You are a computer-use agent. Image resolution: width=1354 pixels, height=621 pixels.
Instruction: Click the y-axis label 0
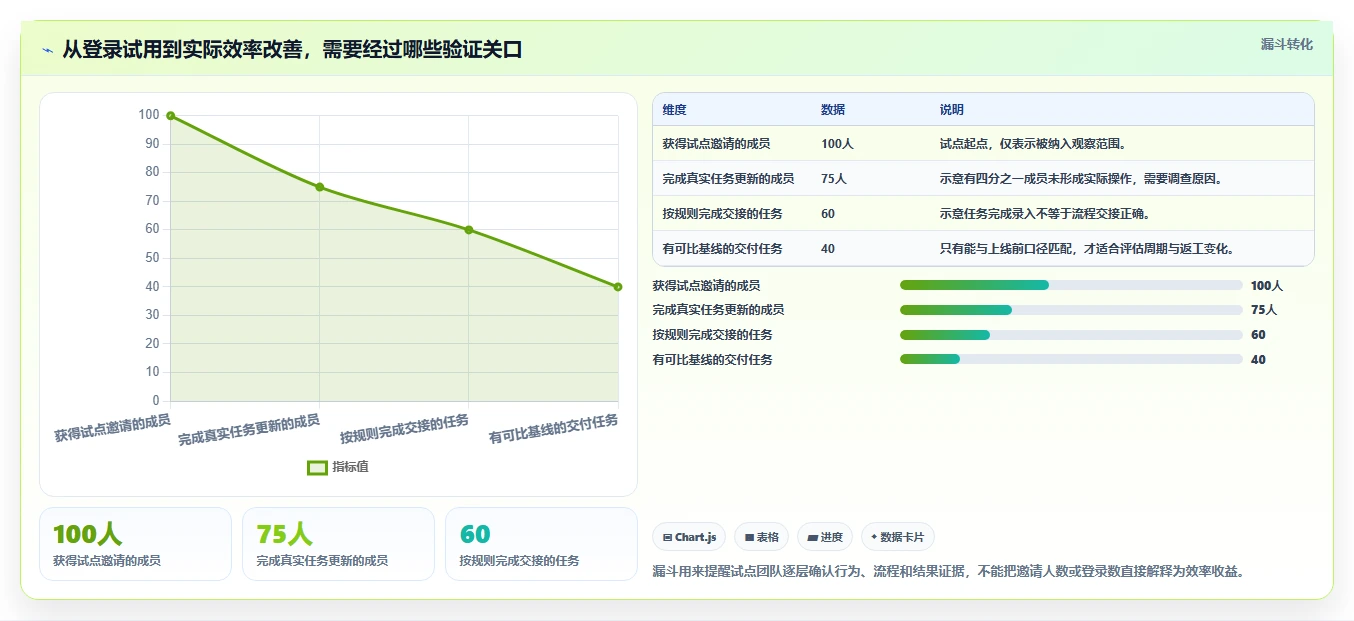(156, 401)
